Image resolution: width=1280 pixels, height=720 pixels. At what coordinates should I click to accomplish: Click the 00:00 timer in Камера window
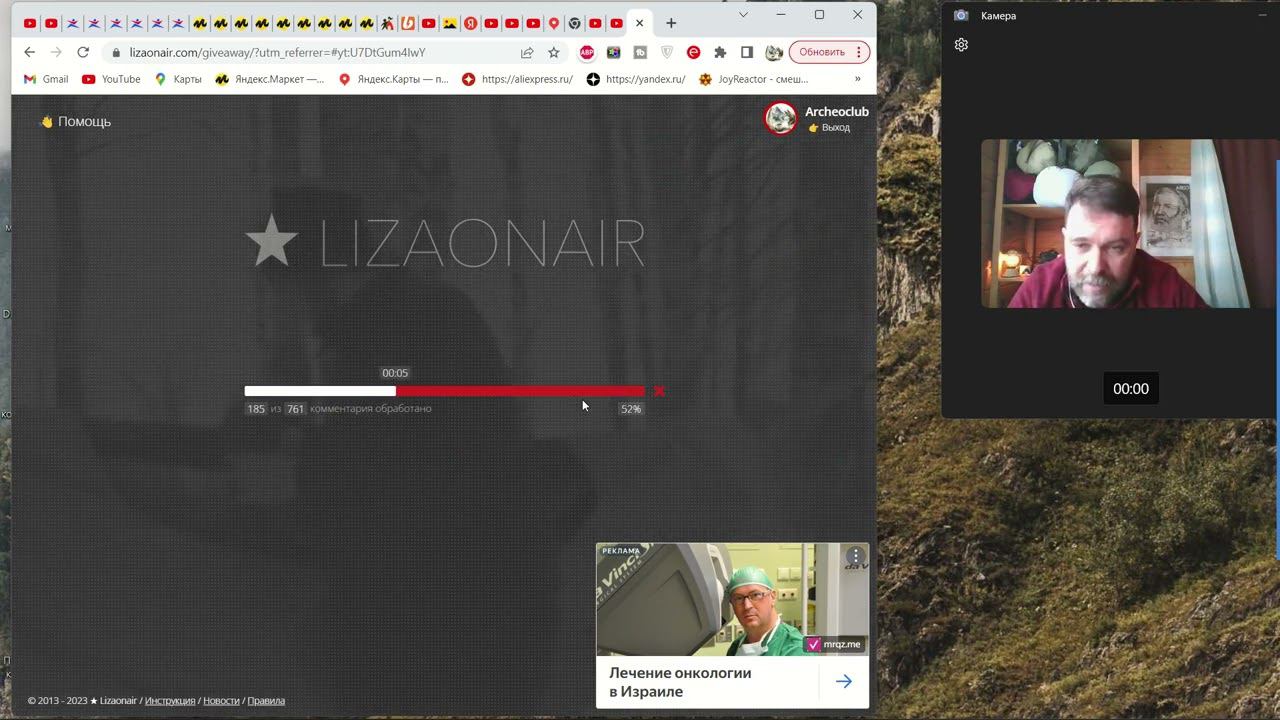1131,389
